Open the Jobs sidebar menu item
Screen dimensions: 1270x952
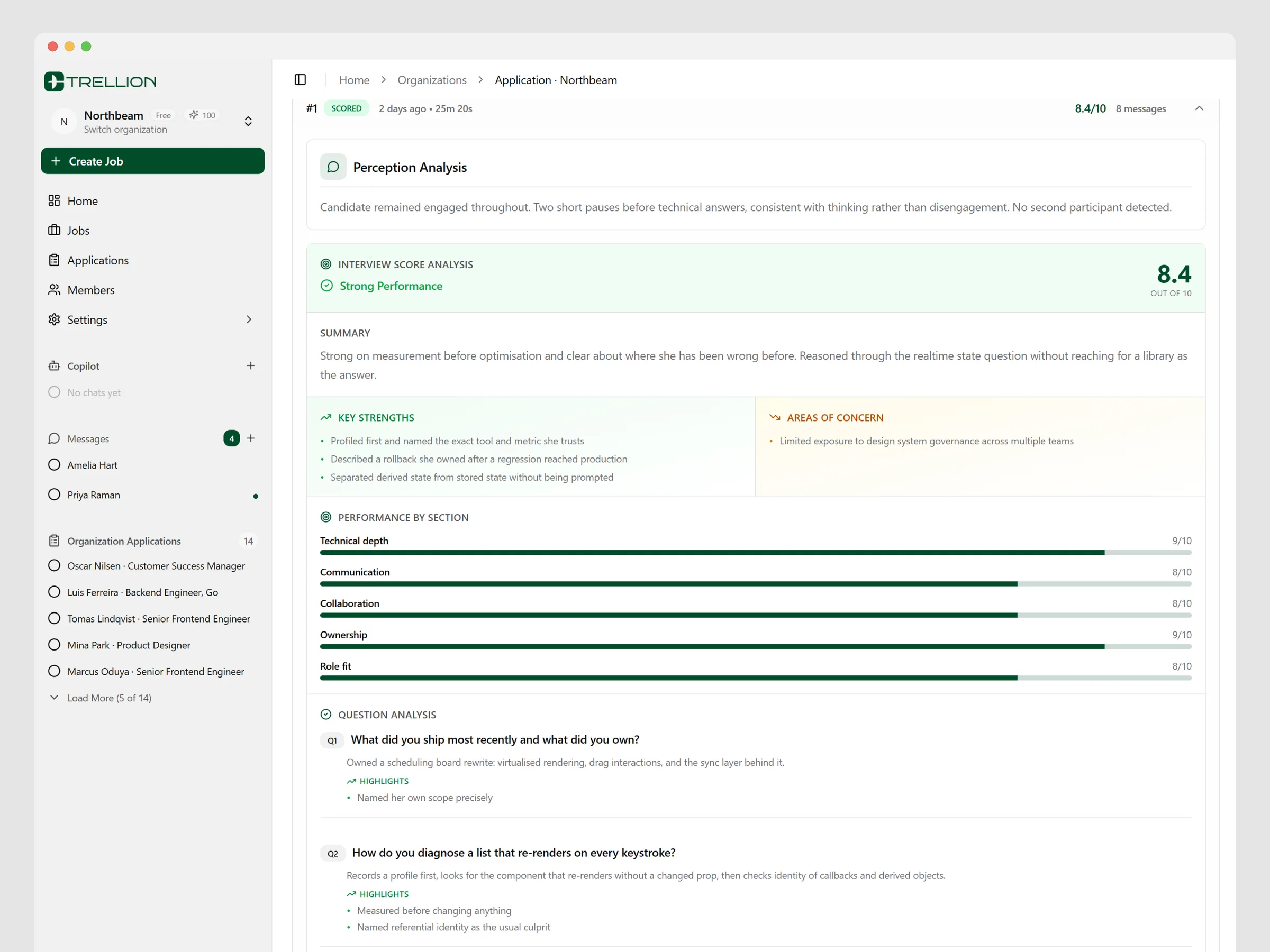coord(152,231)
